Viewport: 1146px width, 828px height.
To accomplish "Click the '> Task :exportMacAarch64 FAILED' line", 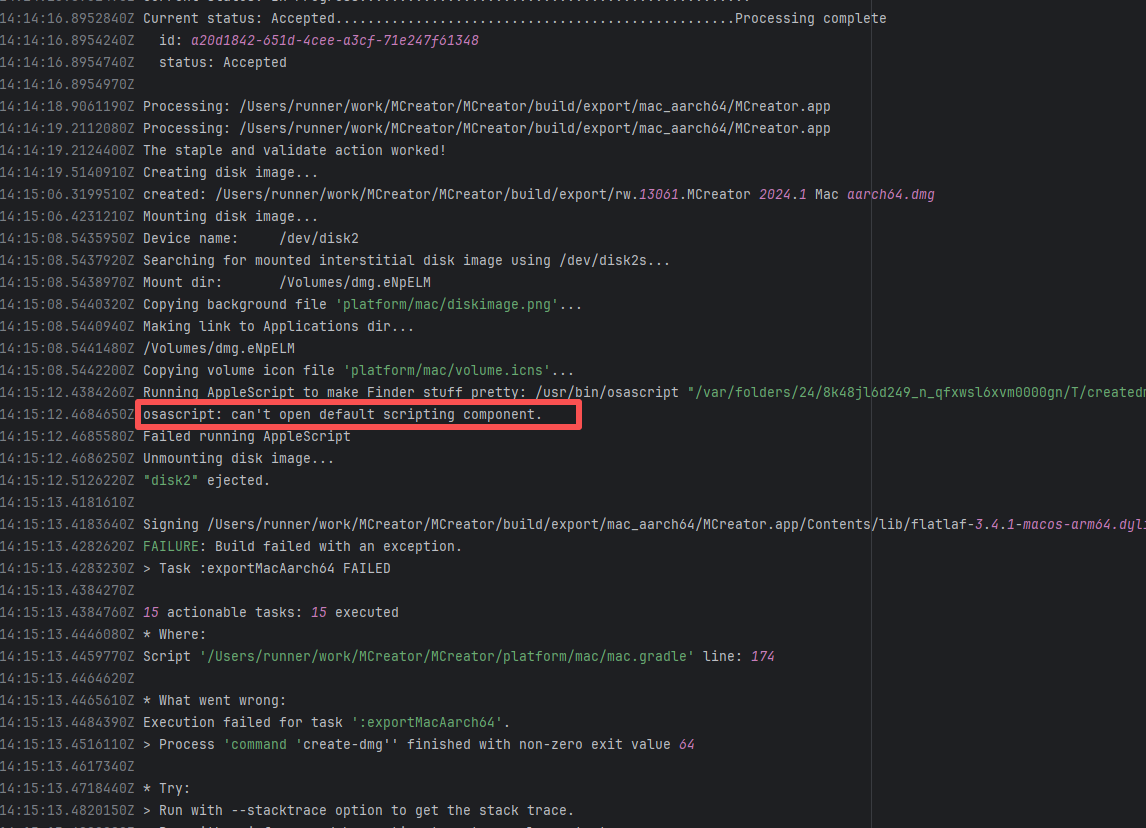I will 266,568.
